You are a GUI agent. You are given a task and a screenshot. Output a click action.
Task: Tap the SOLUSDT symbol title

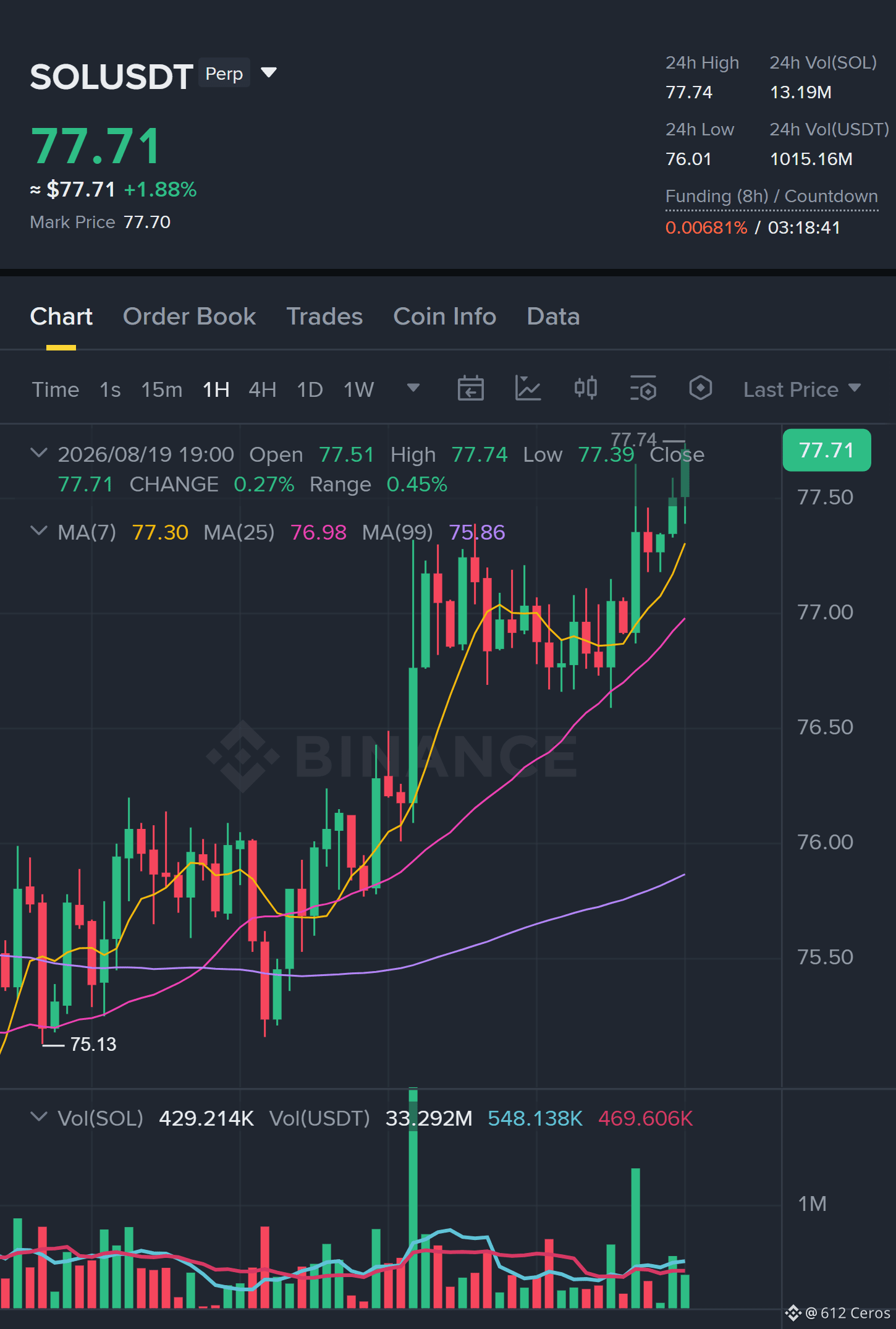click(x=111, y=77)
